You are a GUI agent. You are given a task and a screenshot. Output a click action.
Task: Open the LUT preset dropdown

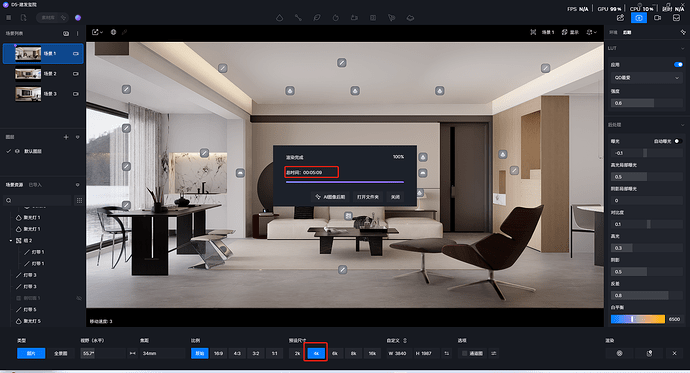tap(646, 78)
